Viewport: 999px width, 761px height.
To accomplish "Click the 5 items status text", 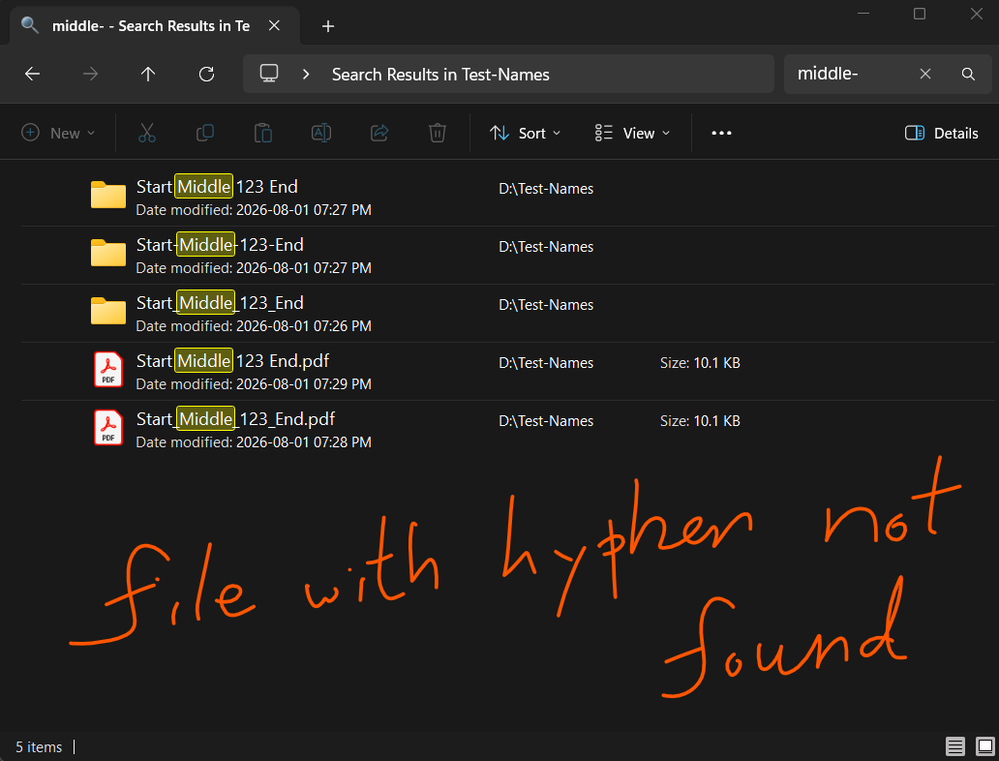I will [39, 747].
